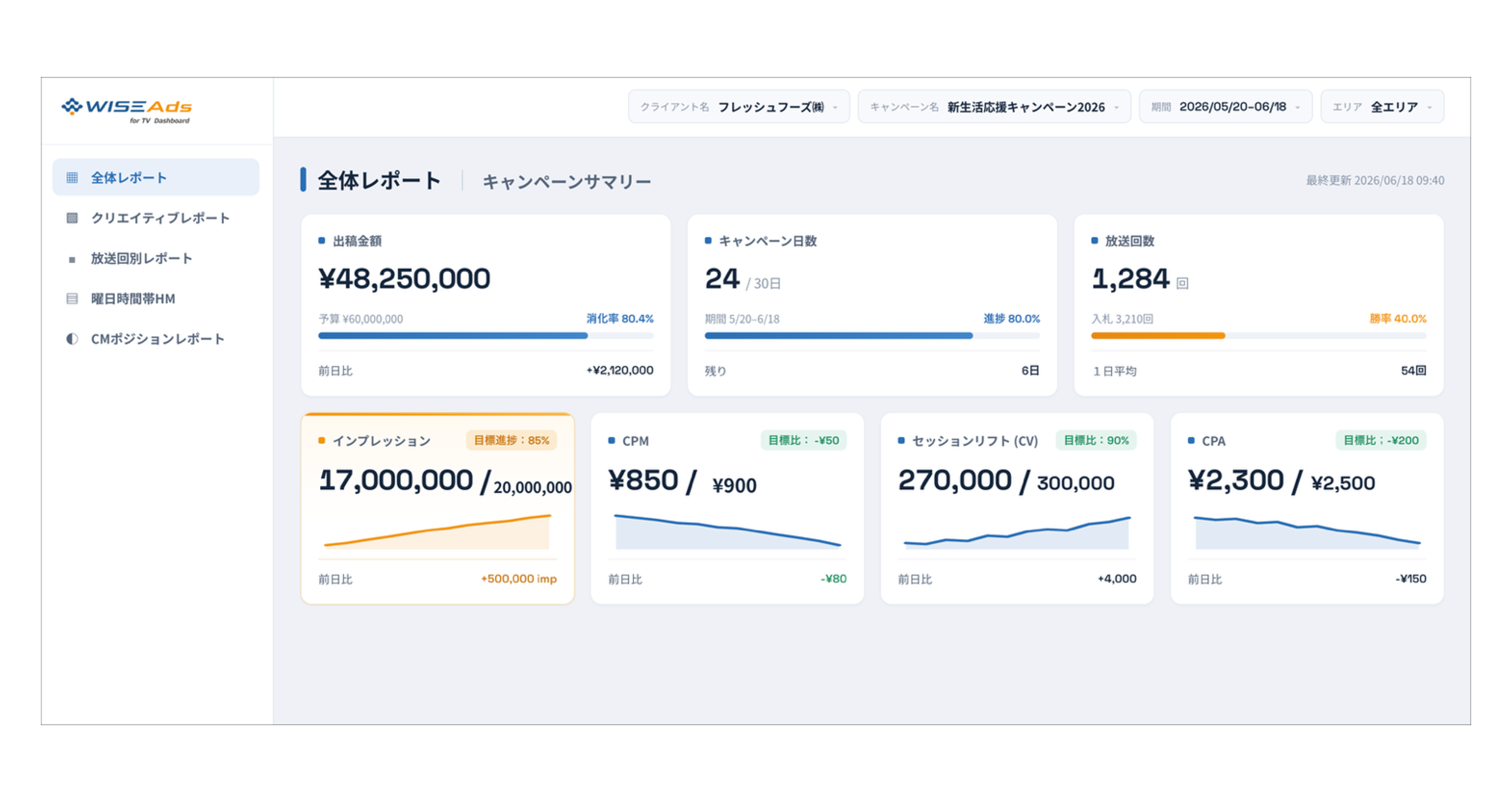Expand the 期間 date range selector
This screenshot has height=804, width=1512.
1225,107
